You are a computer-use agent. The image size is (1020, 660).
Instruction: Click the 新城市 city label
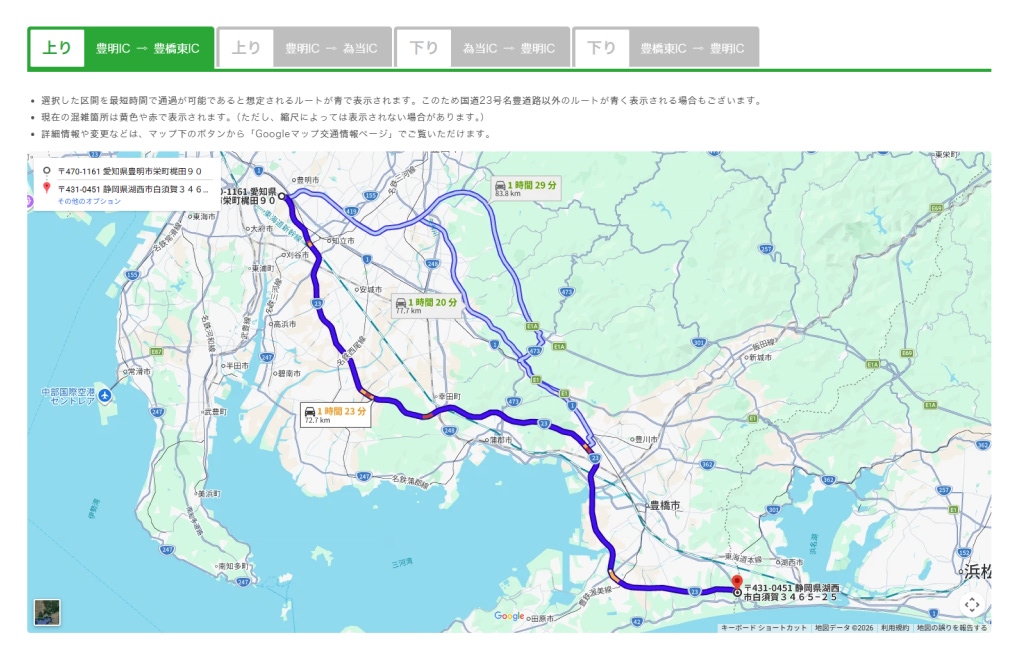[x=760, y=358]
